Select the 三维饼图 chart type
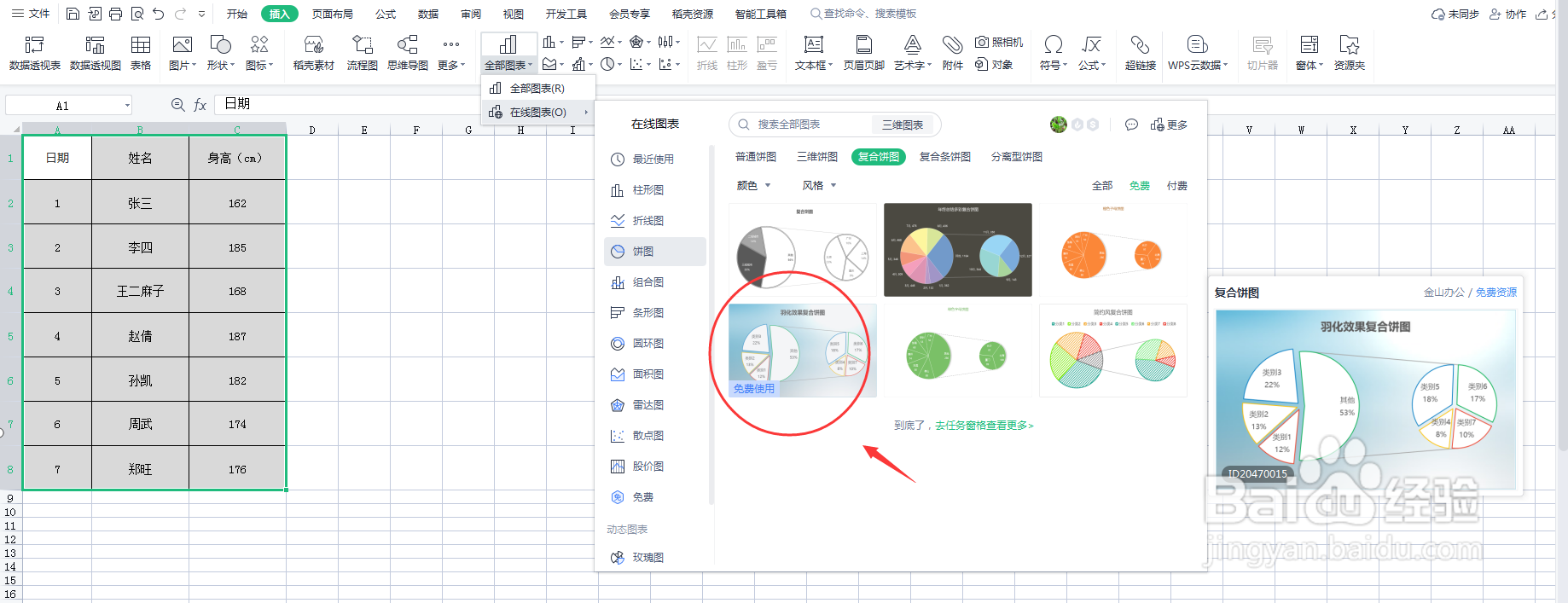 pyautogui.click(x=817, y=157)
